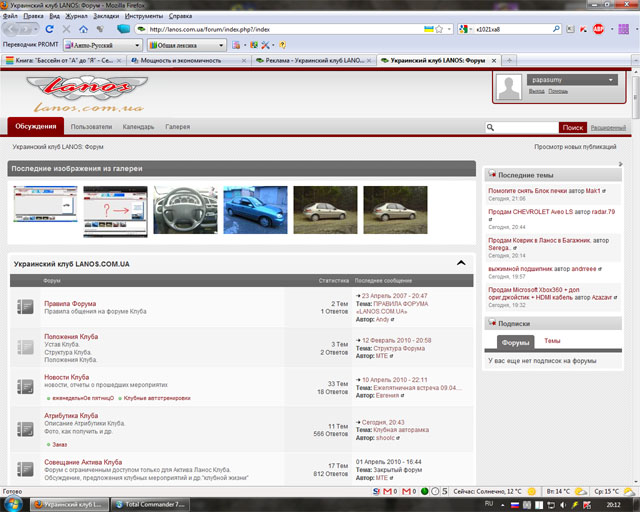The width and height of the screenshot is (640, 512).
Task: Open a new browser tab button
Action: (x=509, y=60)
